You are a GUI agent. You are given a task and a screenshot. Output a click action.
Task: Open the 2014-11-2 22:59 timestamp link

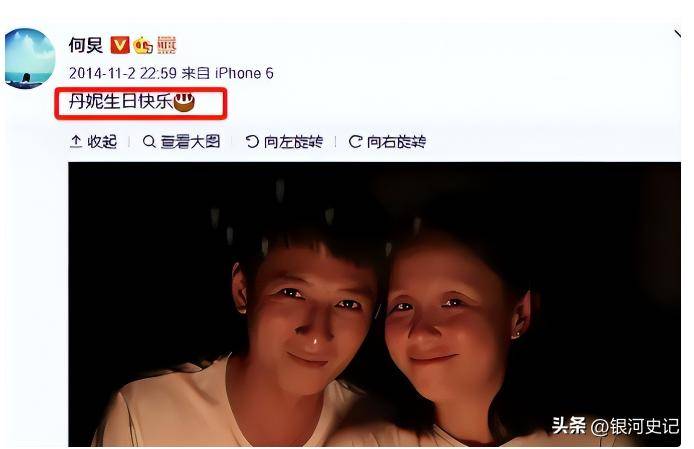(x=123, y=73)
